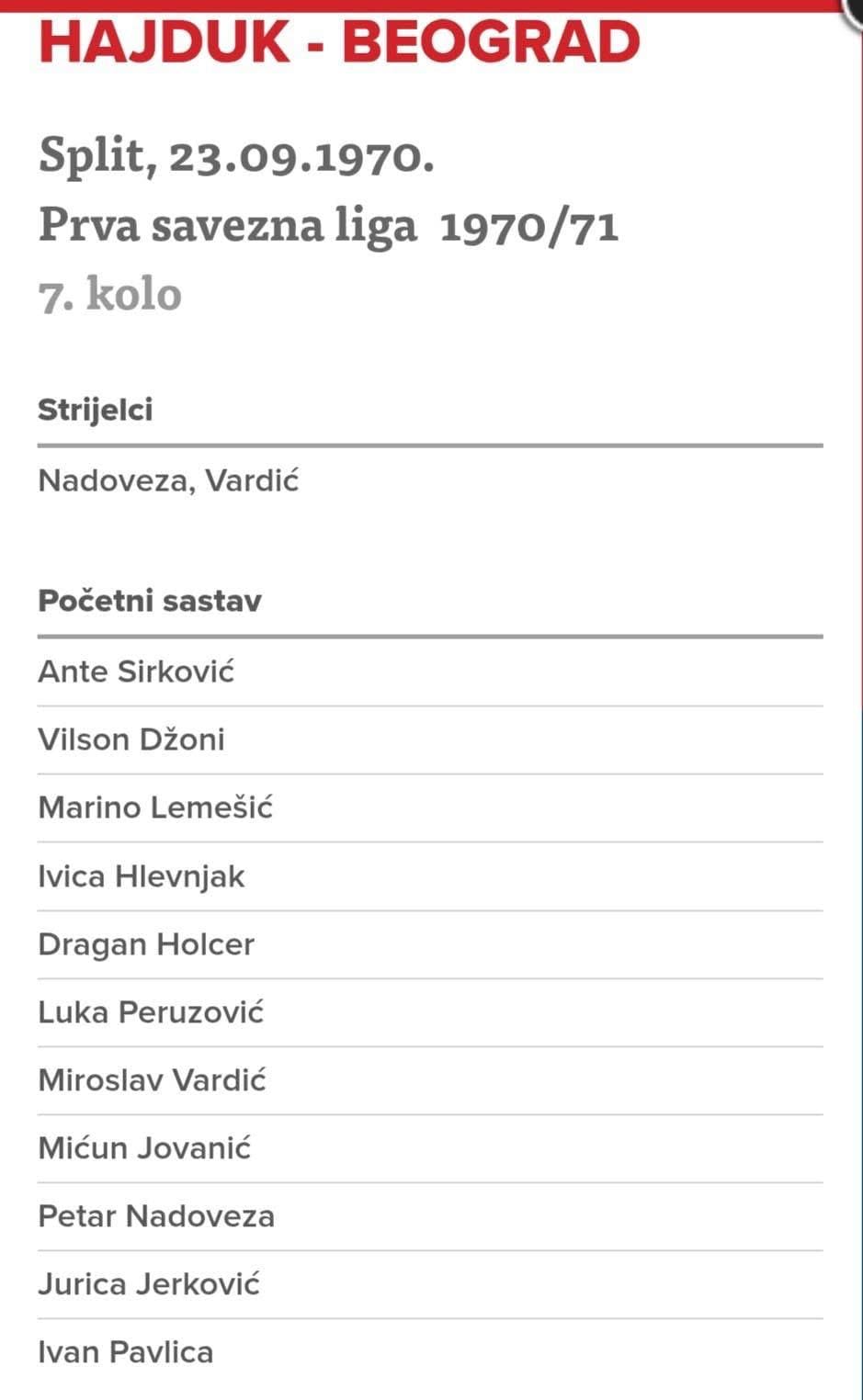Tap the dark round button at top-right corner
This screenshot has width=863, height=1400.
pyautogui.click(x=855, y=9)
